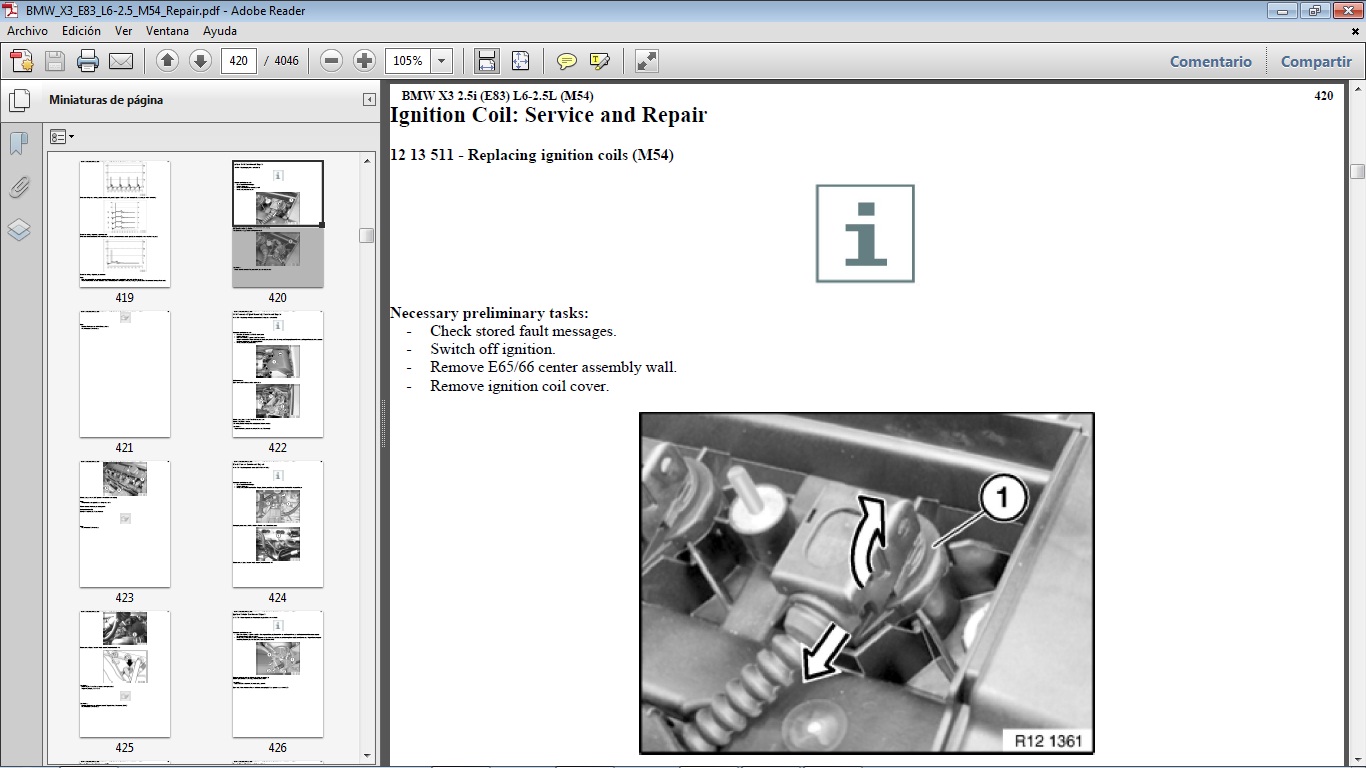1366x768 pixels.
Task: Click the document vertical scrollbar handle
Action: (1357, 171)
